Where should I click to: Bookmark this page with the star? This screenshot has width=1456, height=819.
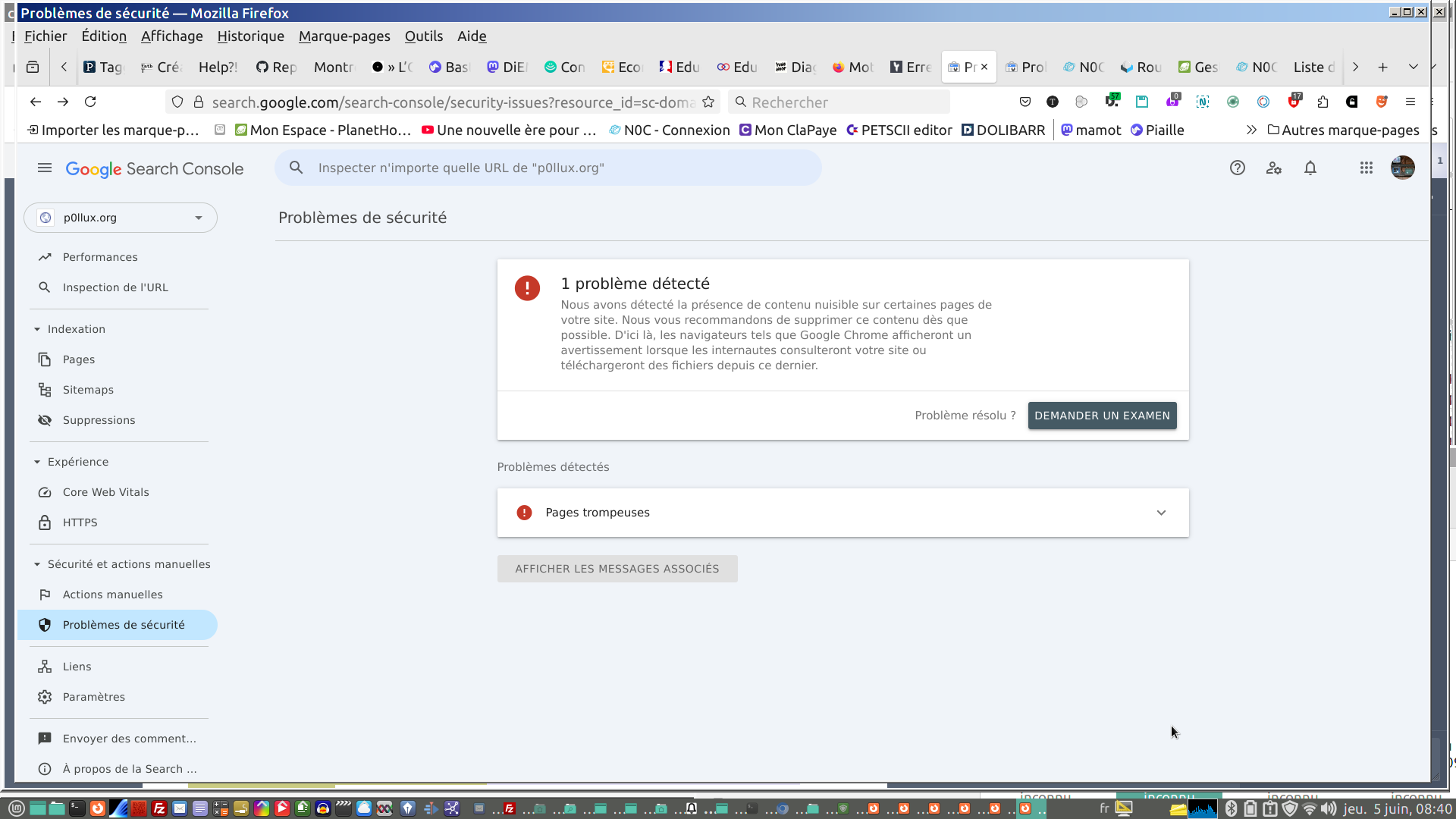[x=708, y=102]
